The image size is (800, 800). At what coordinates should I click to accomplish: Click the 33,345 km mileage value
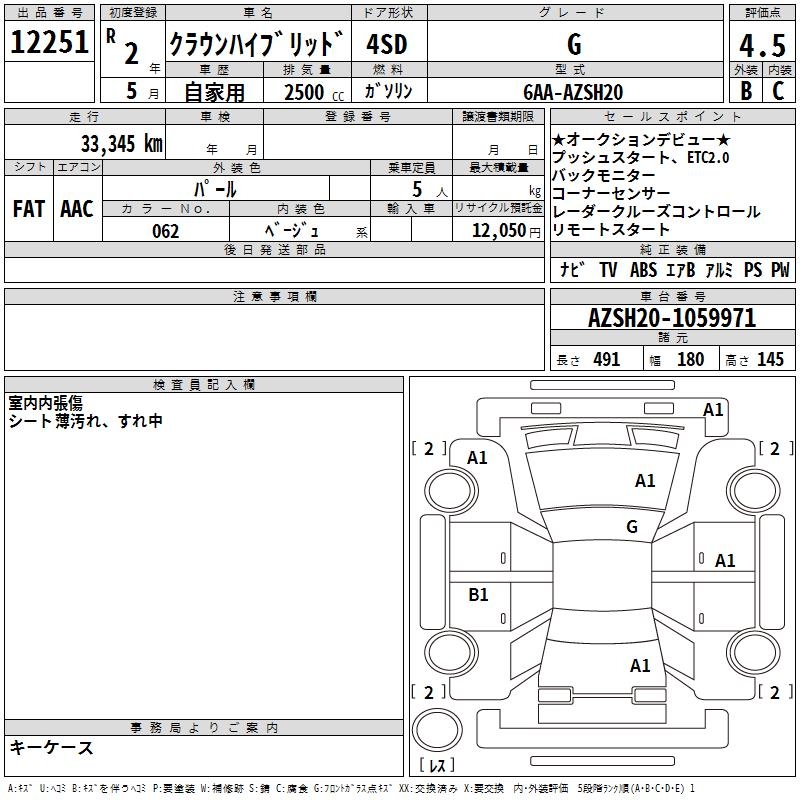[x=122, y=143]
